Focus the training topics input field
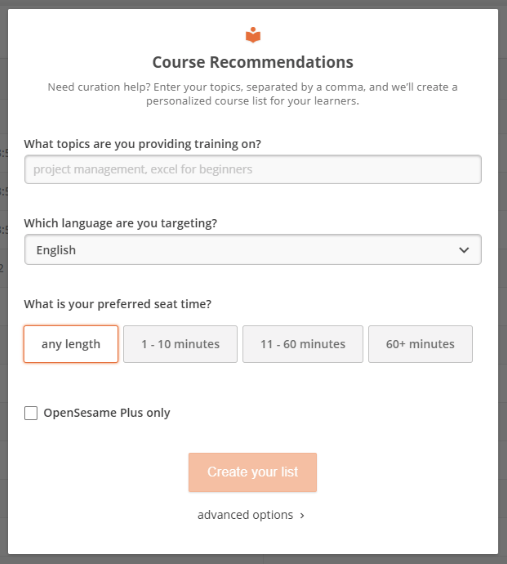 tap(253, 169)
